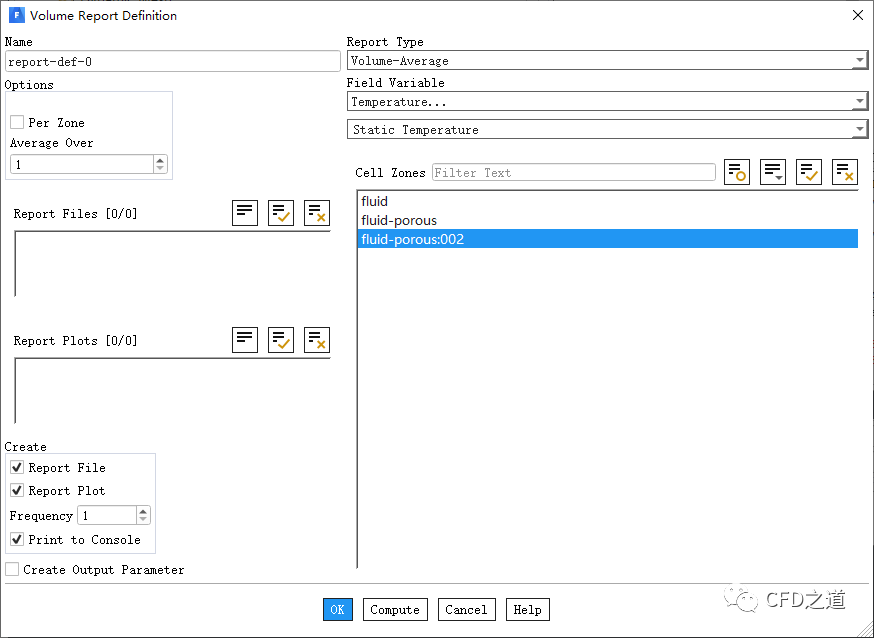Click the Cell Zones filter options icon
The image size is (874, 638).
737,172
